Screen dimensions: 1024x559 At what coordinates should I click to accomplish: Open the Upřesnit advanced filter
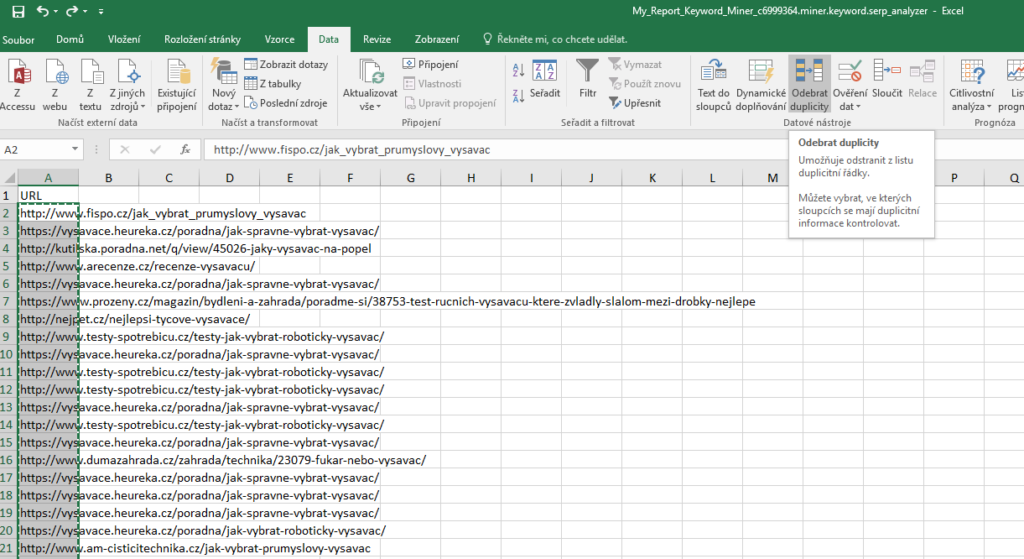(x=635, y=103)
